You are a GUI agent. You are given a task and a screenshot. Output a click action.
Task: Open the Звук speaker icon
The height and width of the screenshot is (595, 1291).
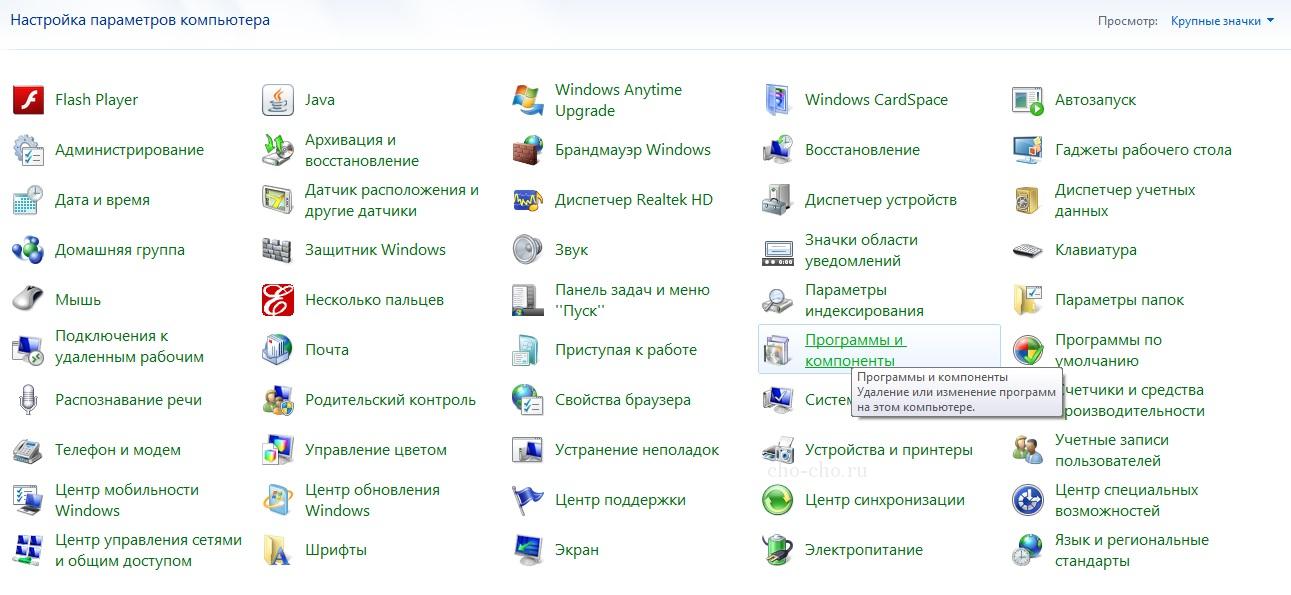(527, 250)
